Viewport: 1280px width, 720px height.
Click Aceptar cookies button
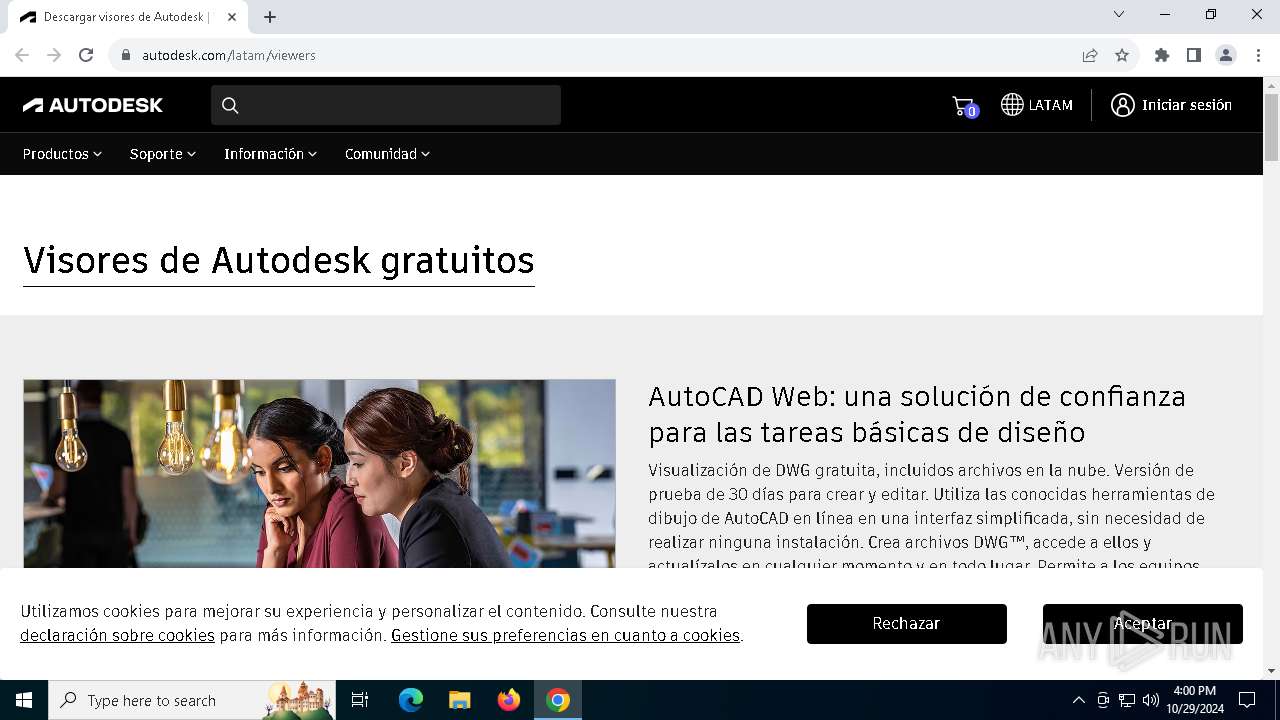click(1143, 624)
